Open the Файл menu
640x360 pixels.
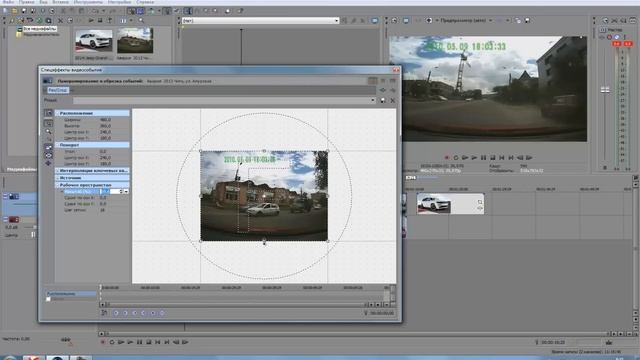pos(8,2)
